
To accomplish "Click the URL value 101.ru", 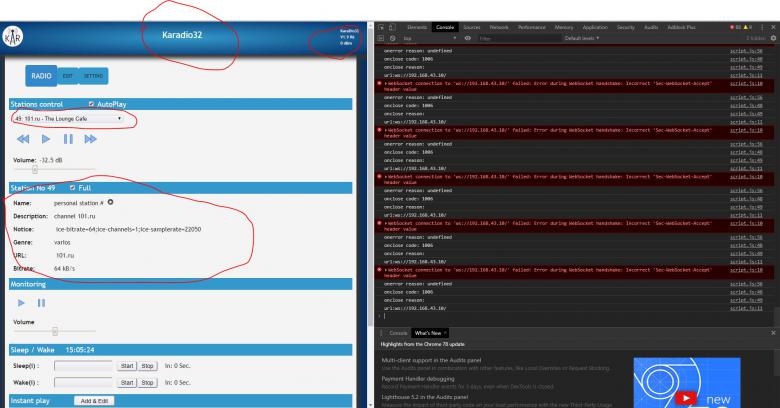I will coord(65,255).
